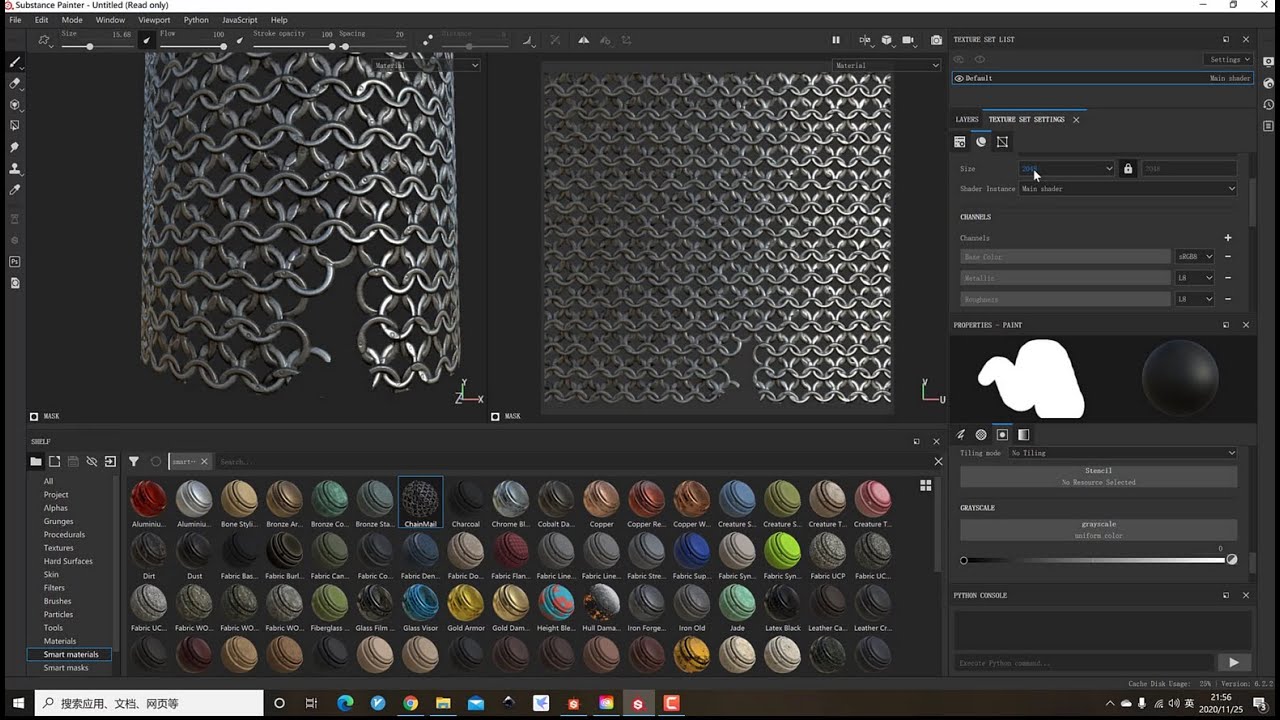Image resolution: width=1280 pixels, height=720 pixels.
Task: Switch Shelf to grid view icon
Action: (x=926, y=485)
